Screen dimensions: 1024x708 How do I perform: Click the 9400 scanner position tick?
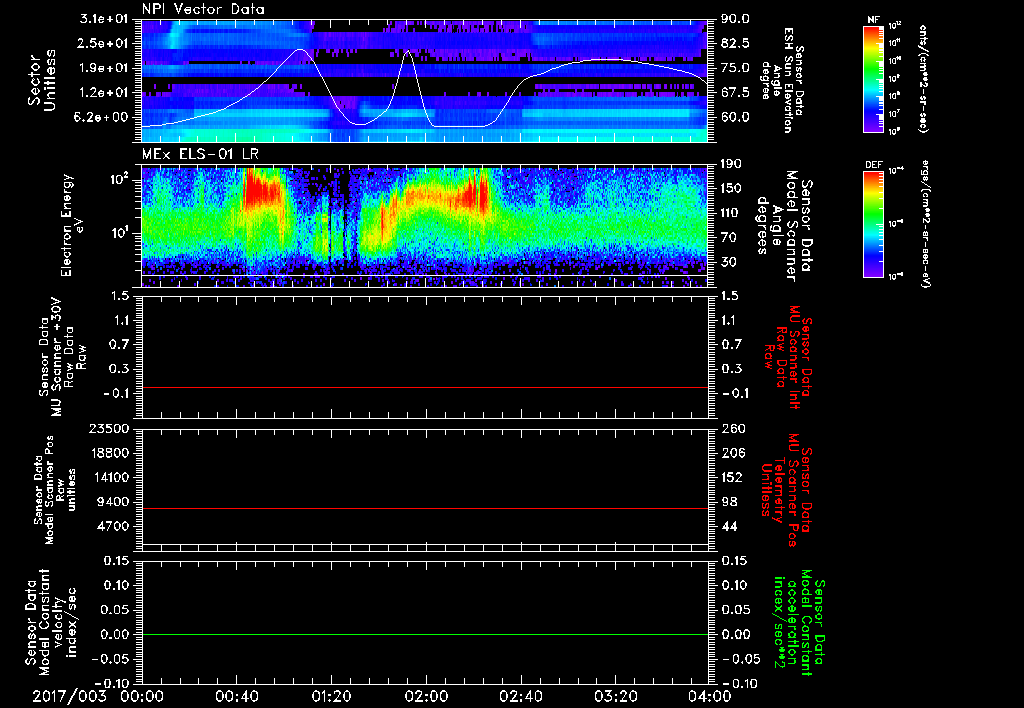114,502
